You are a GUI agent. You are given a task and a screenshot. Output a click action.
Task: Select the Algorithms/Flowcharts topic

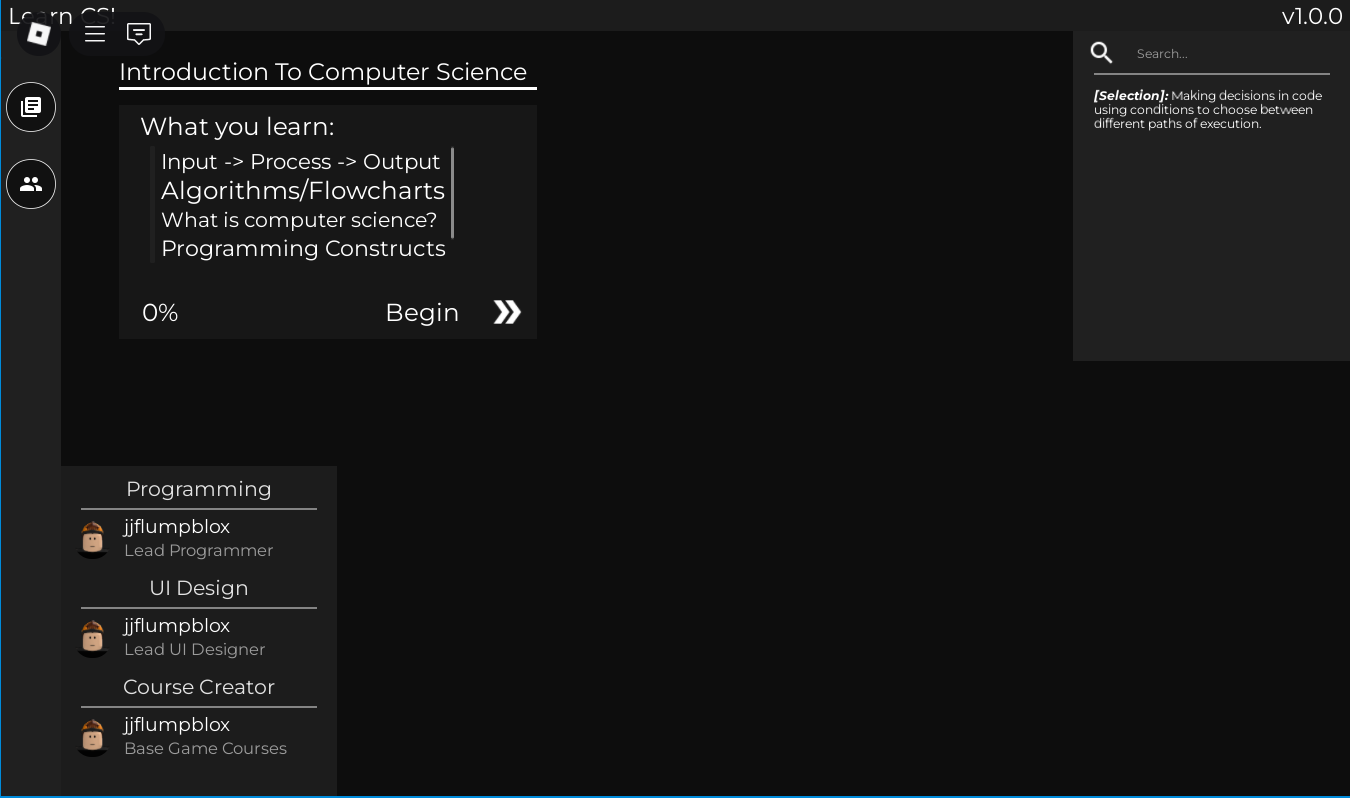(x=302, y=191)
